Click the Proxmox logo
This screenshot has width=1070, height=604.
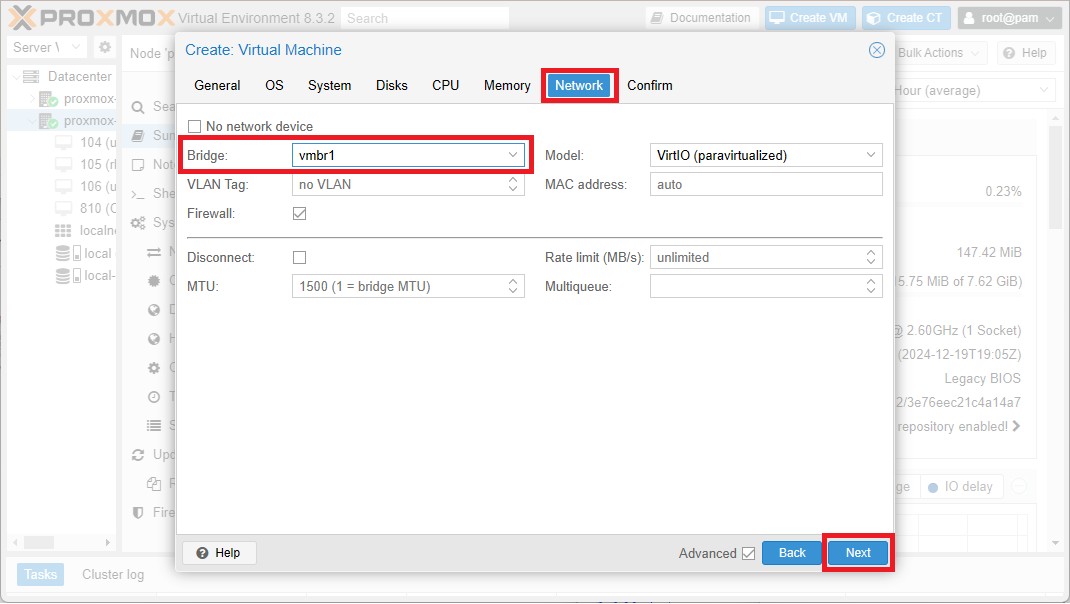pyautogui.click(x=92, y=18)
